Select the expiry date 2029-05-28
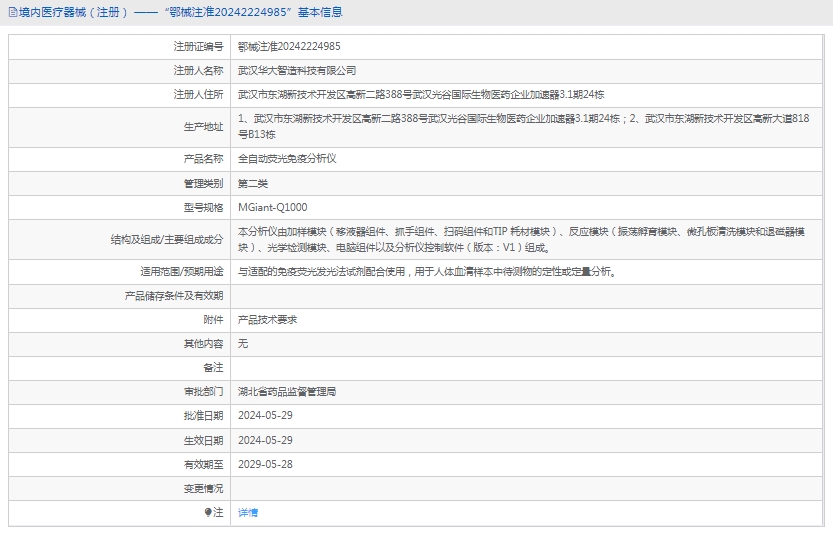Viewport: 833px width, 533px height. pos(265,464)
